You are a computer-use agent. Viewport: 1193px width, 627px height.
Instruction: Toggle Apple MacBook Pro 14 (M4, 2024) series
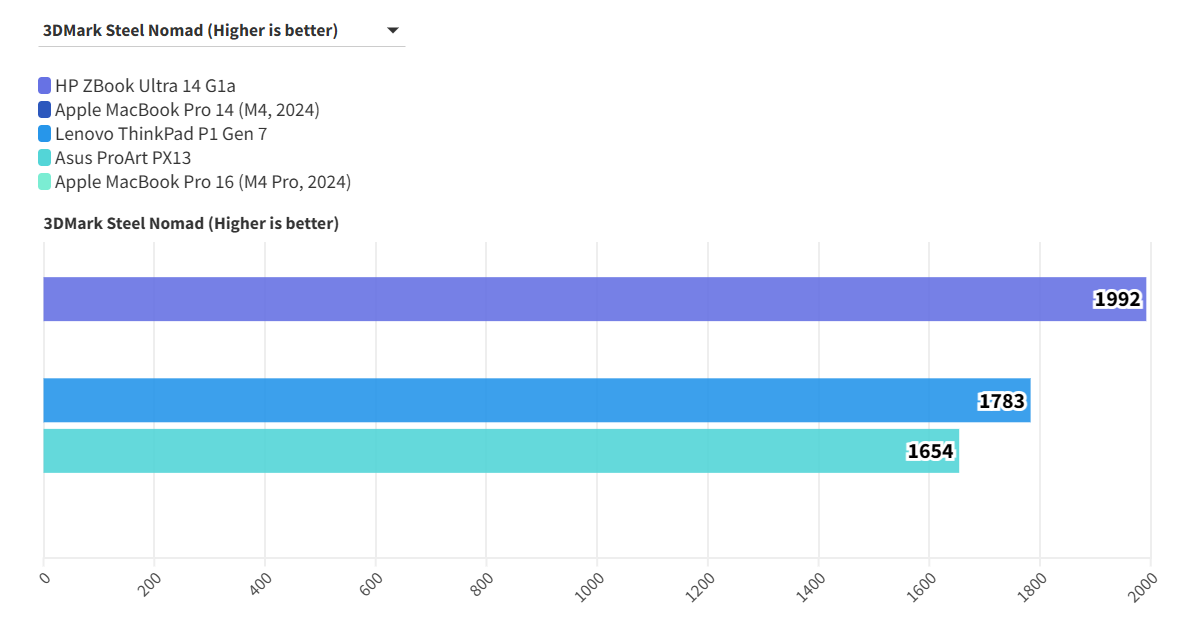click(x=187, y=110)
